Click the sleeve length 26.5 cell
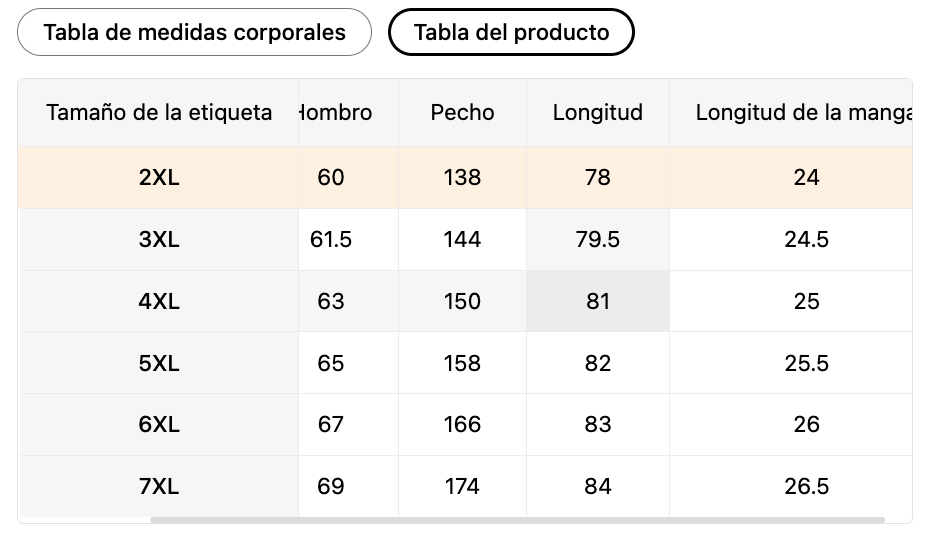 pos(806,487)
